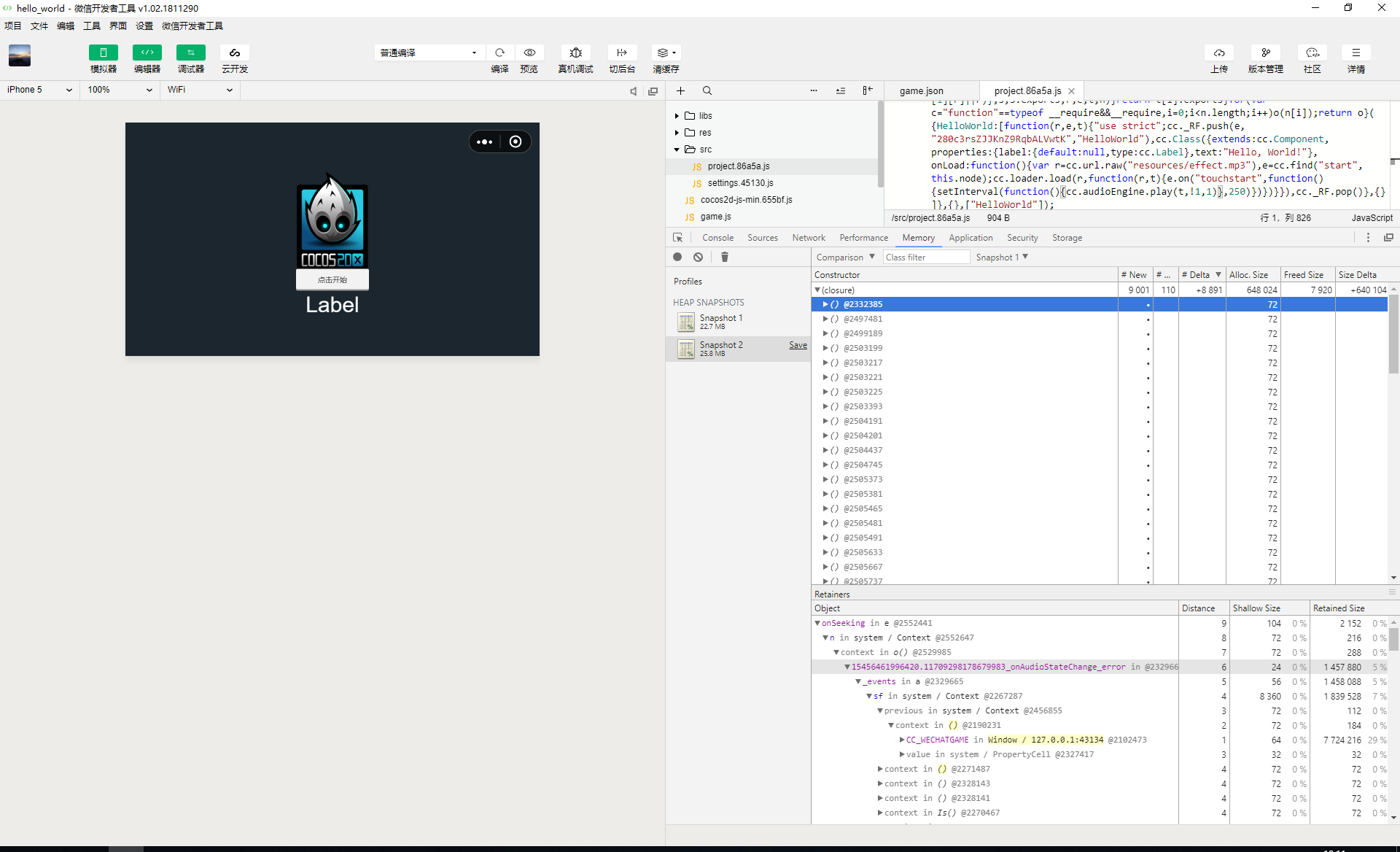Image resolution: width=1400 pixels, height=852 pixels.
Task: Click the 点击开始 button in simulator
Action: click(x=332, y=279)
